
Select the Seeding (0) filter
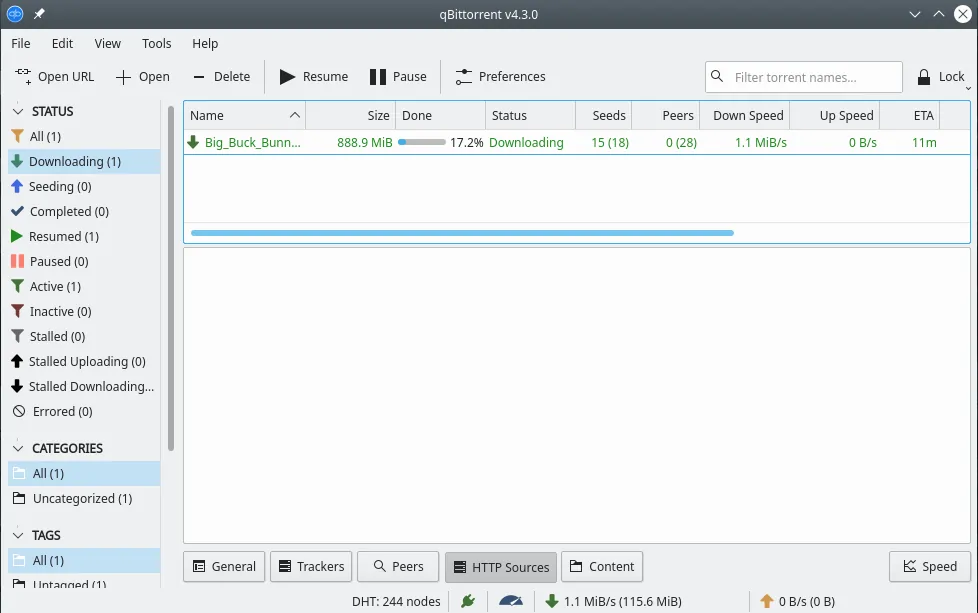click(x=84, y=186)
